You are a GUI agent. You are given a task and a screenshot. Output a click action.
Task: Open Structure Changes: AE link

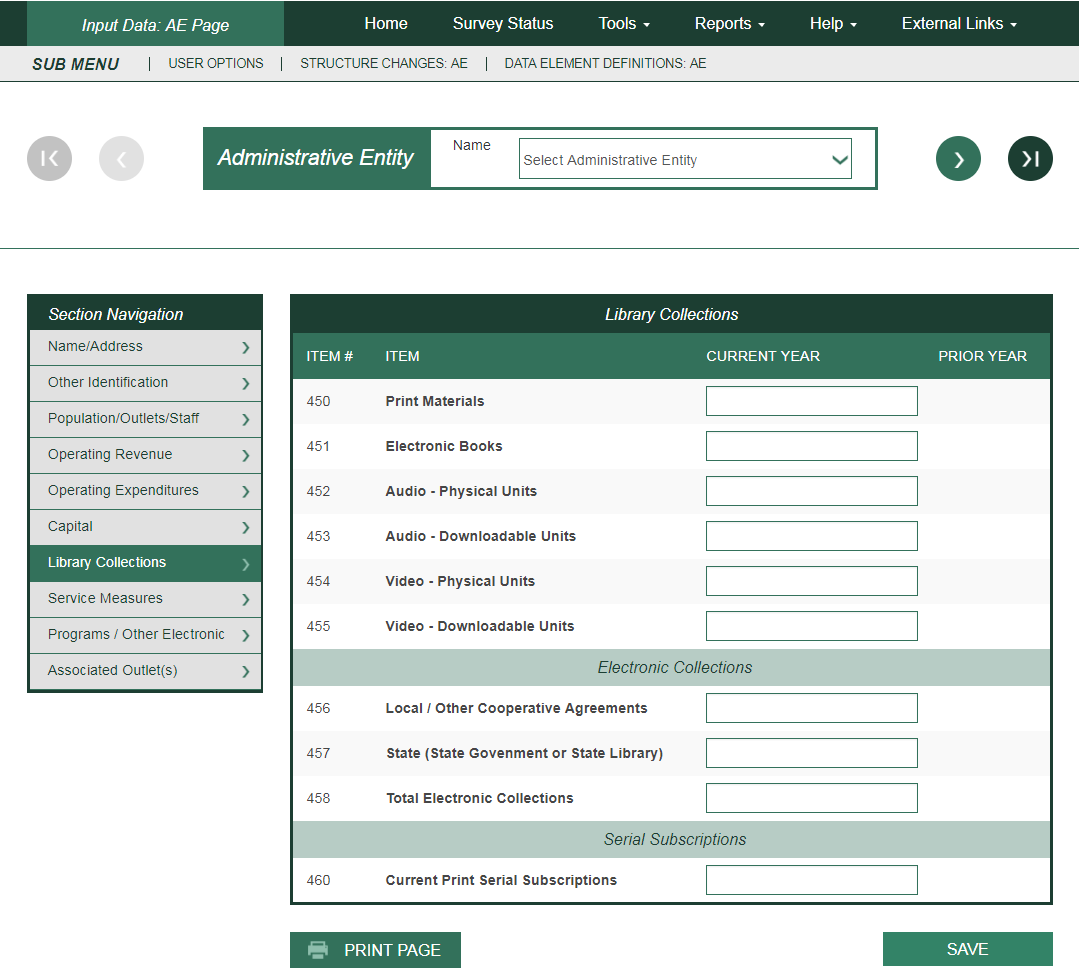384,63
